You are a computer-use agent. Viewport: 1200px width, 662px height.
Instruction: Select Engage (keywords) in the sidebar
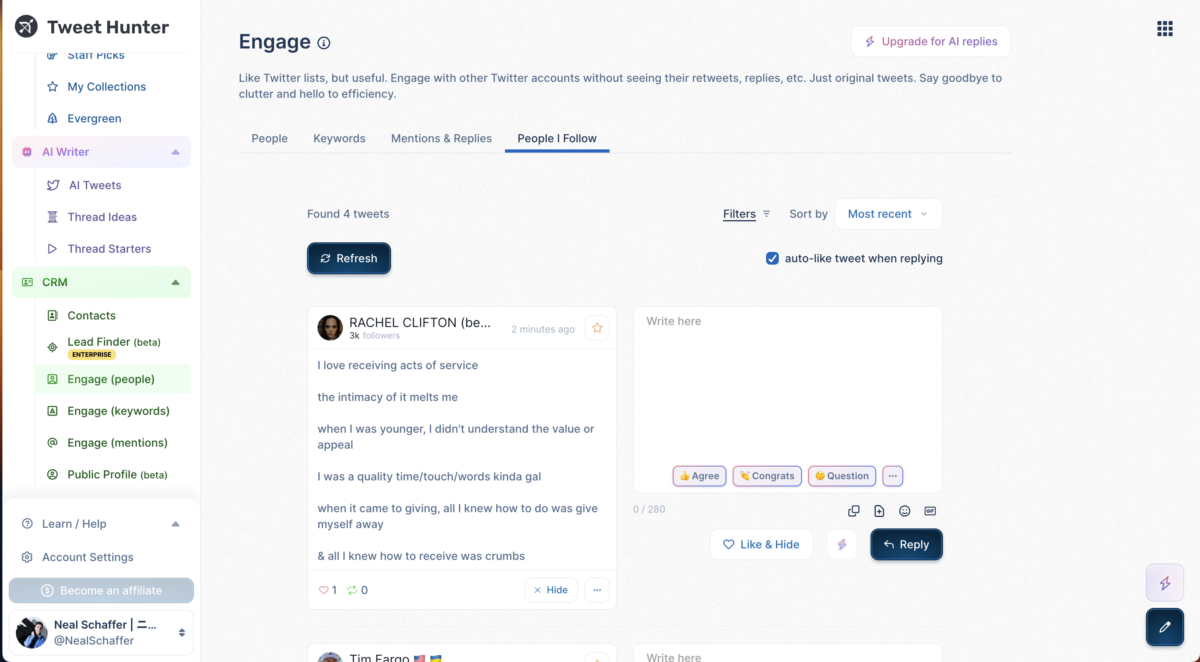(118, 411)
